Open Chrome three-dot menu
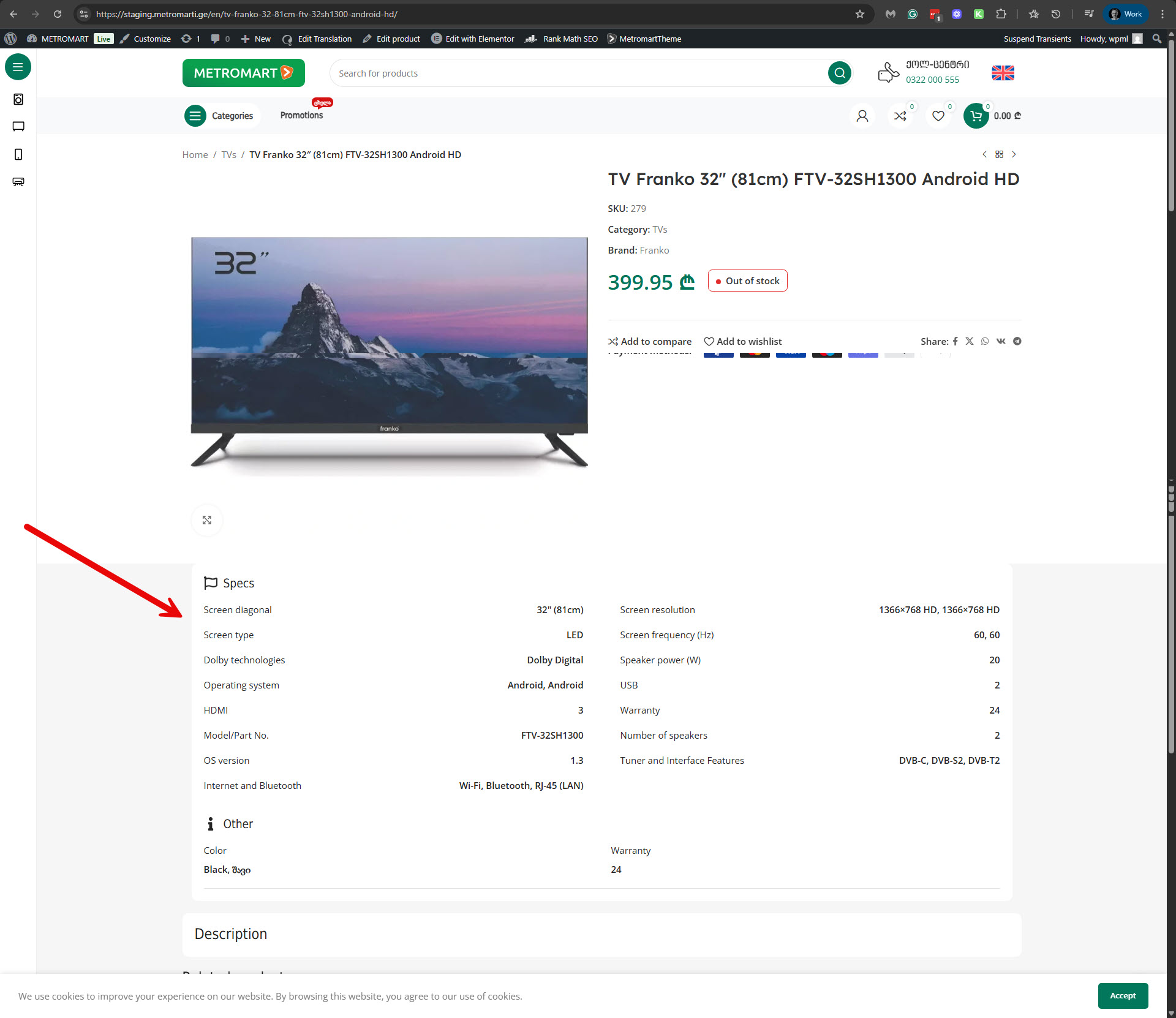 [x=1163, y=14]
